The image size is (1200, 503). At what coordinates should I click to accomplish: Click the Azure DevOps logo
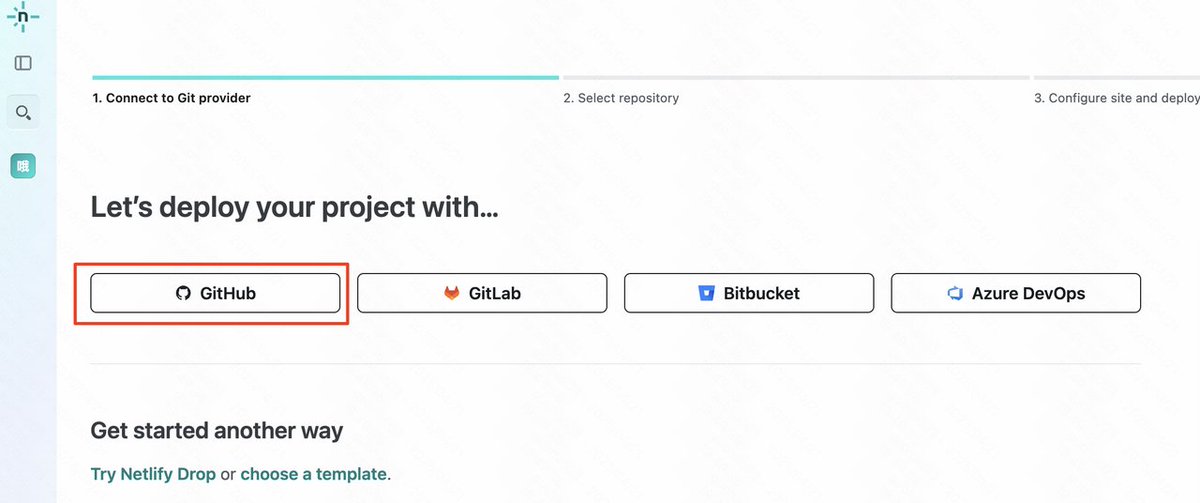pos(954,294)
